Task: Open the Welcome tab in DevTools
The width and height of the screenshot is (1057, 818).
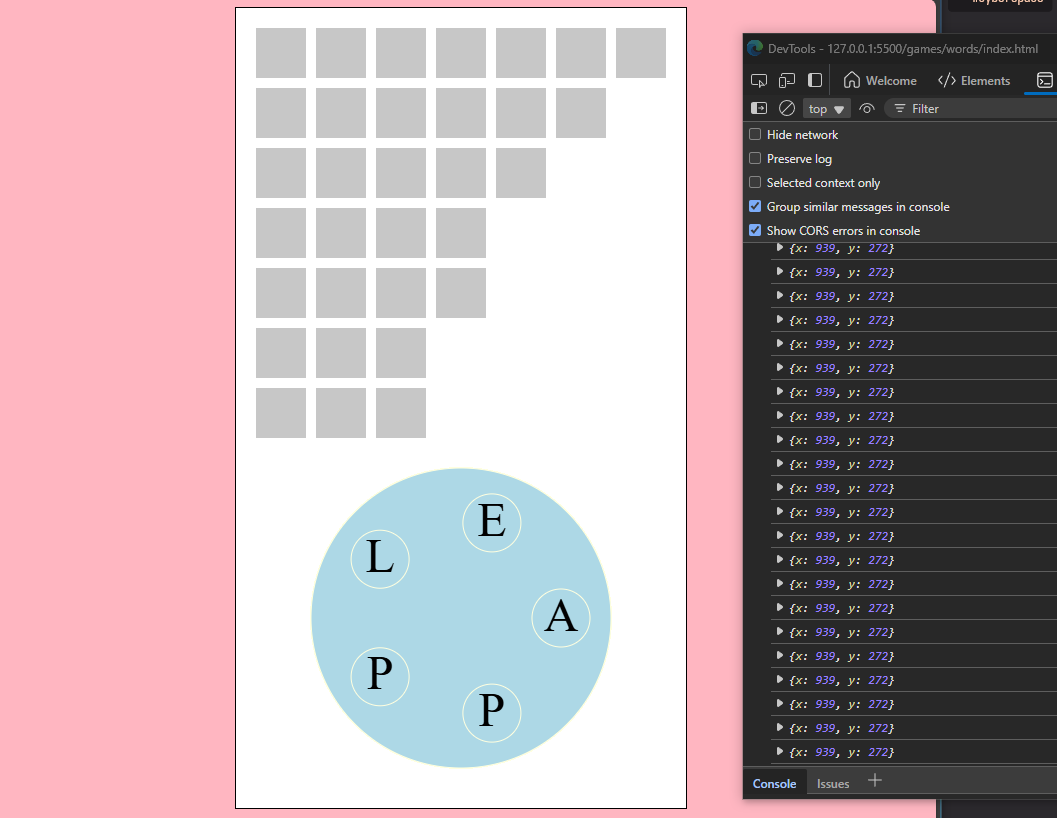Action: click(x=880, y=81)
